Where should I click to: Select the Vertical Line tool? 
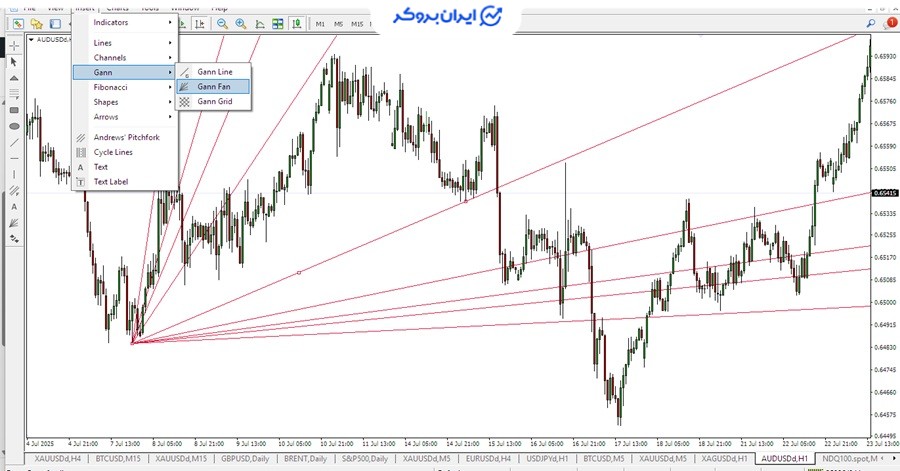[14, 174]
